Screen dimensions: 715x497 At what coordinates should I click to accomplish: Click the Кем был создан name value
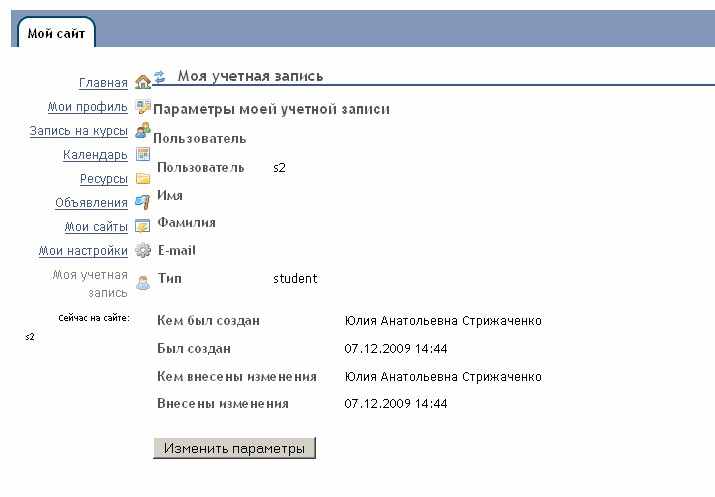point(443,321)
